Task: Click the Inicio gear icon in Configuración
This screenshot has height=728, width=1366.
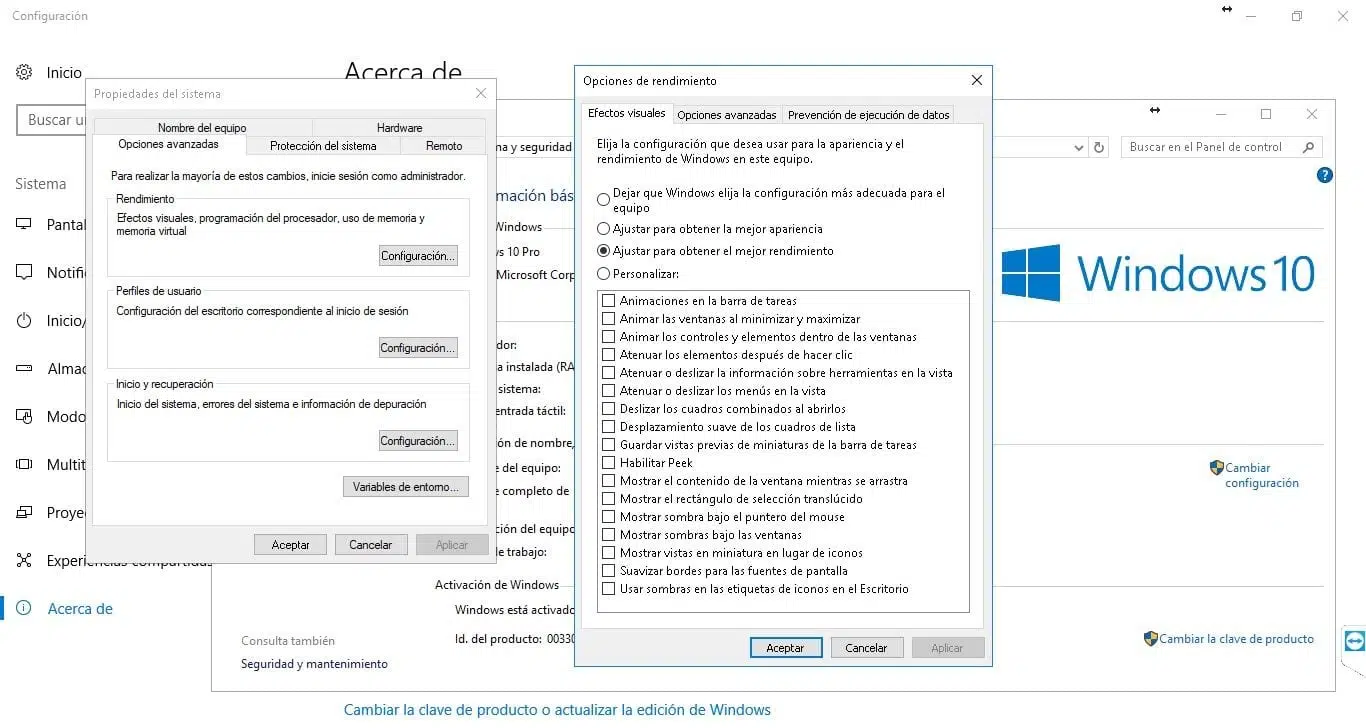Action: pos(24,72)
